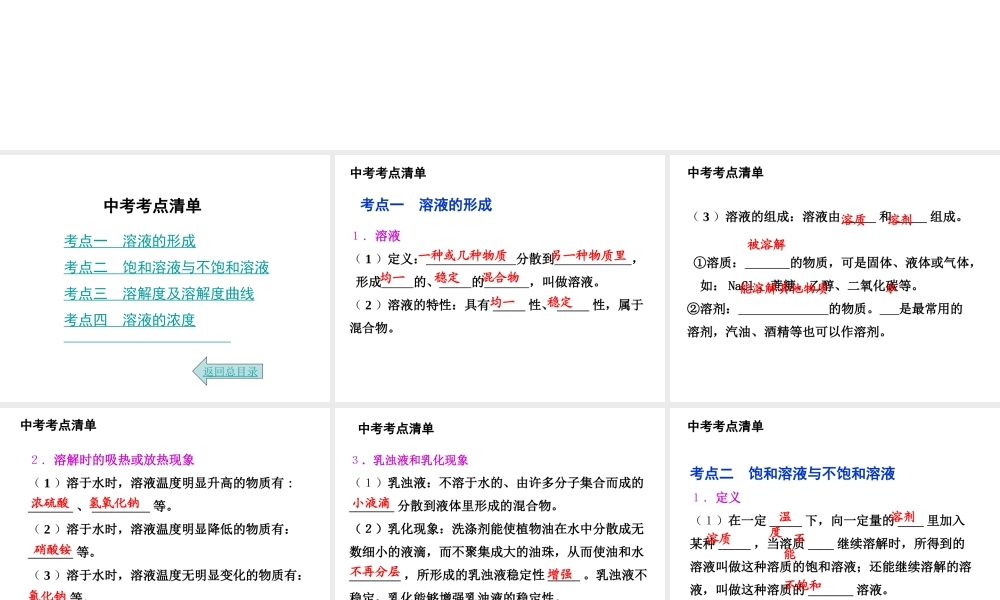Select the 中考考点清单 table of contents slide

click(x=165, y=278)
